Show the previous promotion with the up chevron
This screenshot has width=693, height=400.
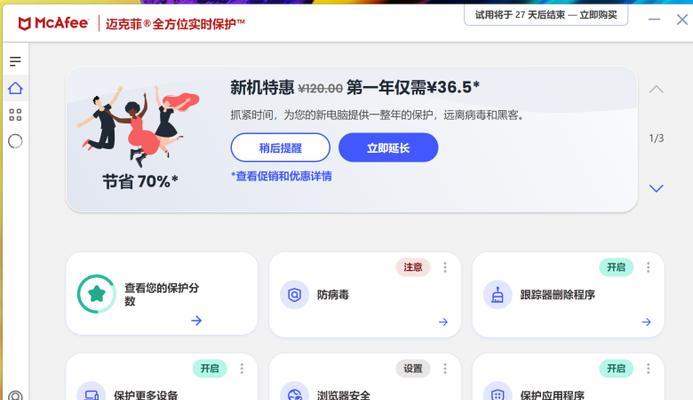pos(656,89)
